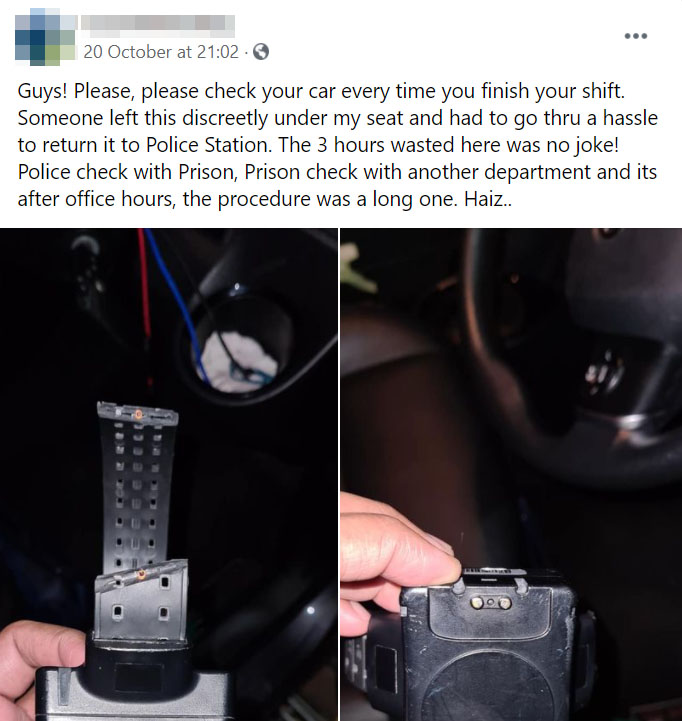Open the blurred poster name link
This screenshot has height=721, width=682.
click(x=158, y=25)
